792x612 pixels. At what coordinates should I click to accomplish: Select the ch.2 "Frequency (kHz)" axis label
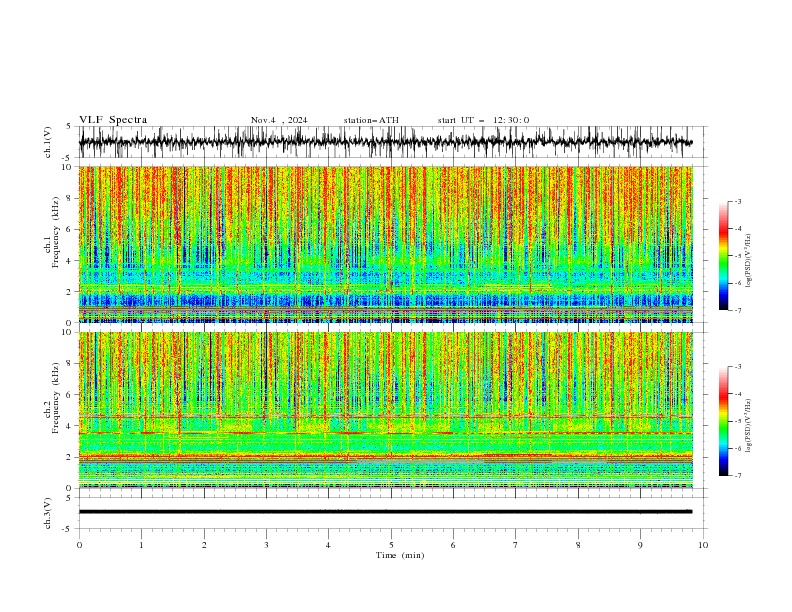[56, 398]
